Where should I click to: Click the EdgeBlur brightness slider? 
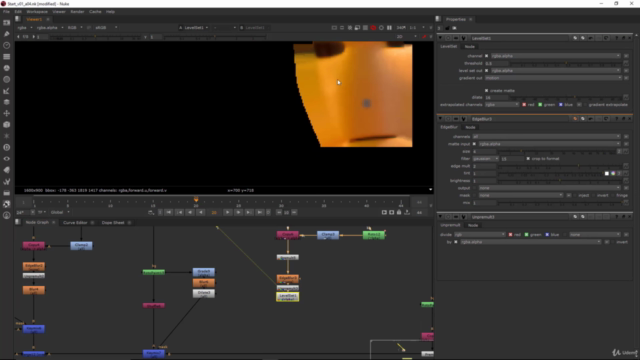pos(560,181)
